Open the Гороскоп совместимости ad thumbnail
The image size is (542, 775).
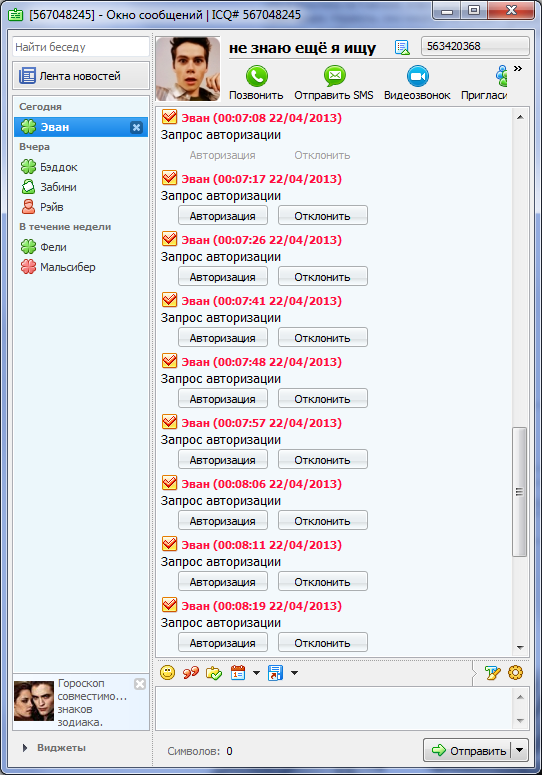coord(34,701)
